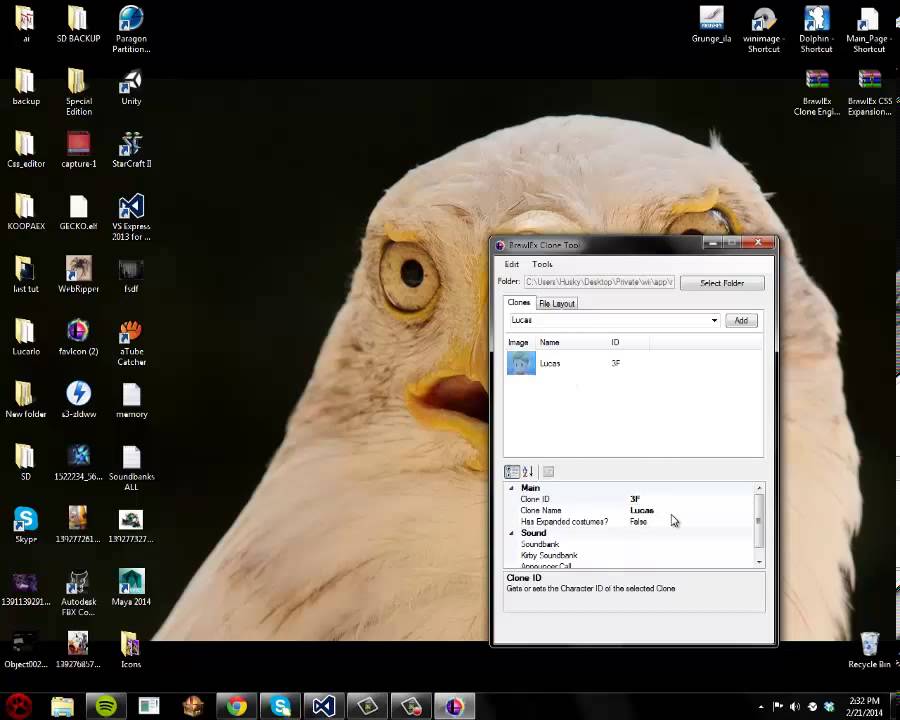Select the Skype desktop shortcut
This screenshot has width=900, height=720.
click(26, 525)
